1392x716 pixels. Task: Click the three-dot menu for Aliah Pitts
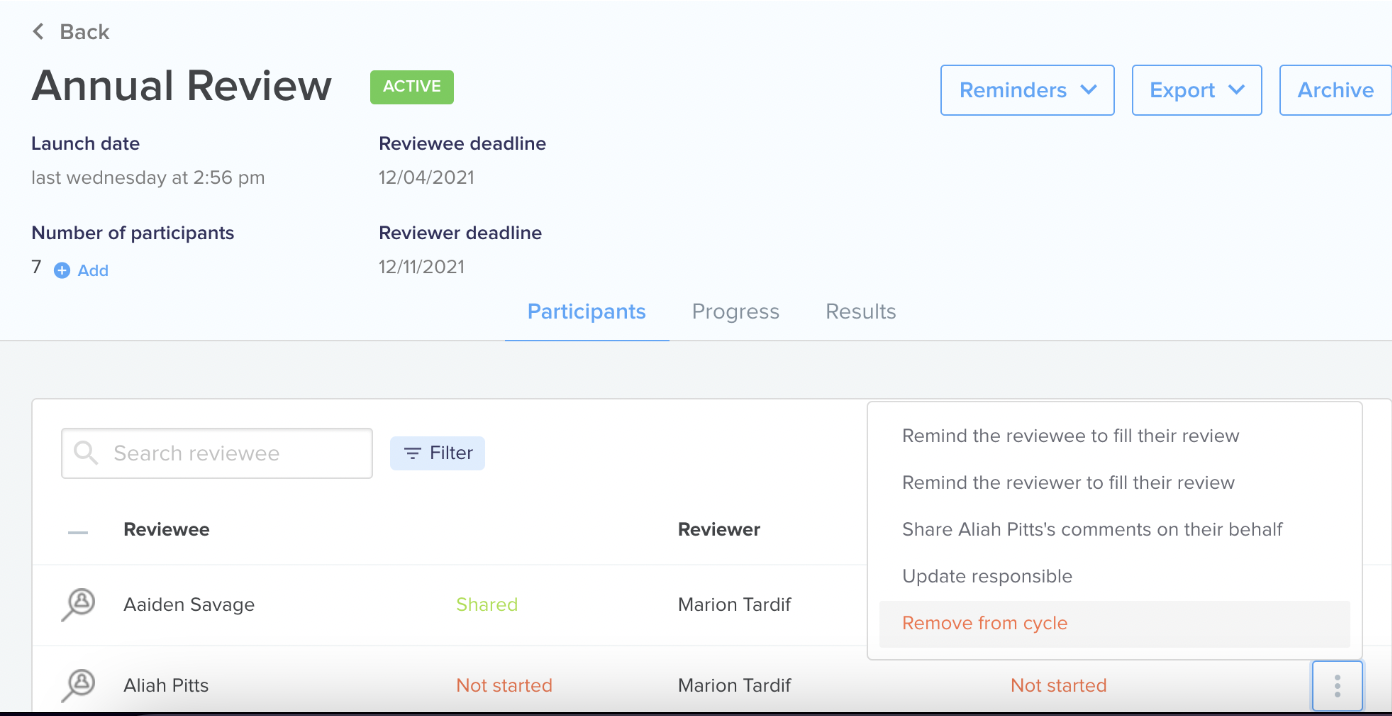[1337, 686]
